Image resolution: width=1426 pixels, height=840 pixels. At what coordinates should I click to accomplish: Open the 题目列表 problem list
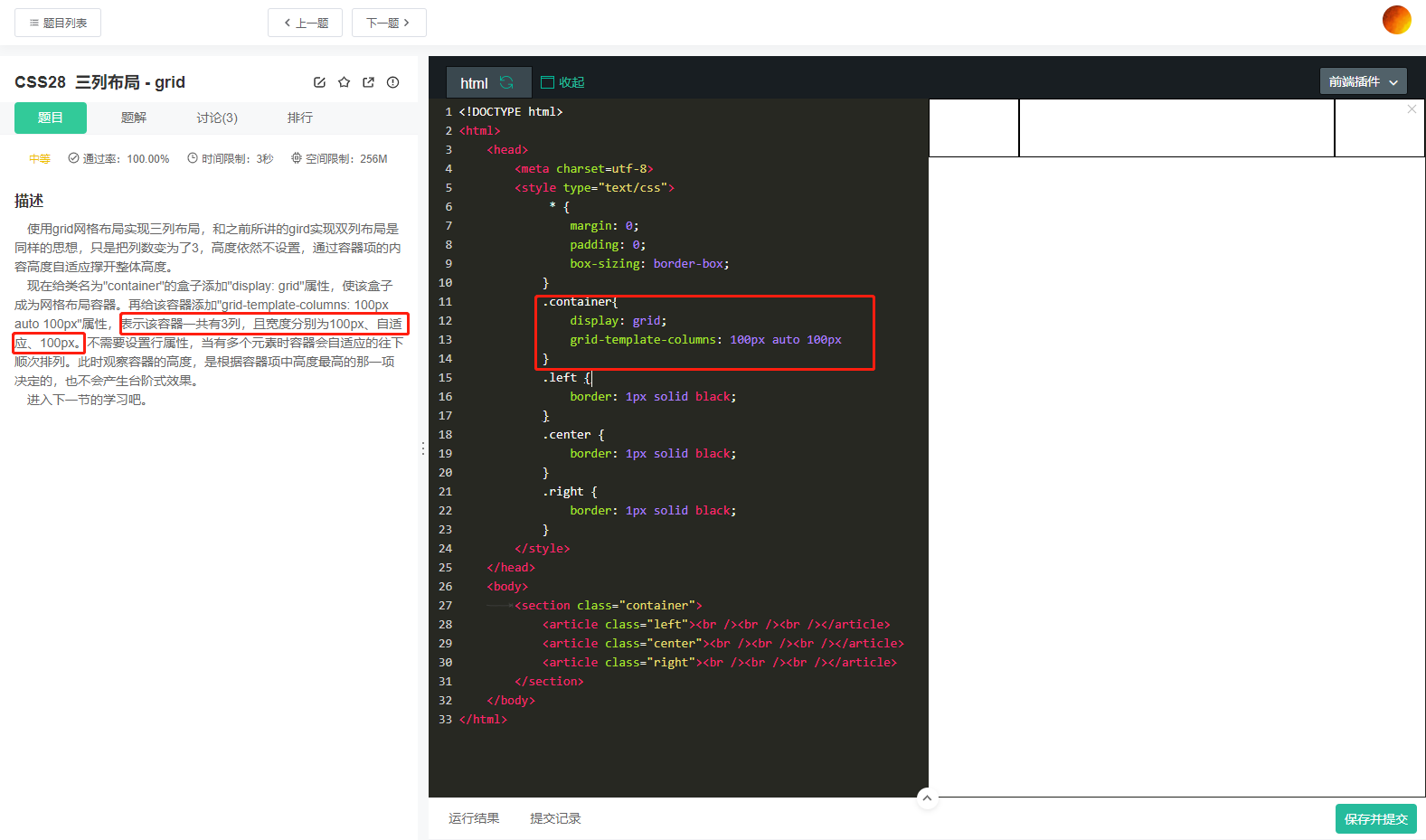[x=58, y=23]
